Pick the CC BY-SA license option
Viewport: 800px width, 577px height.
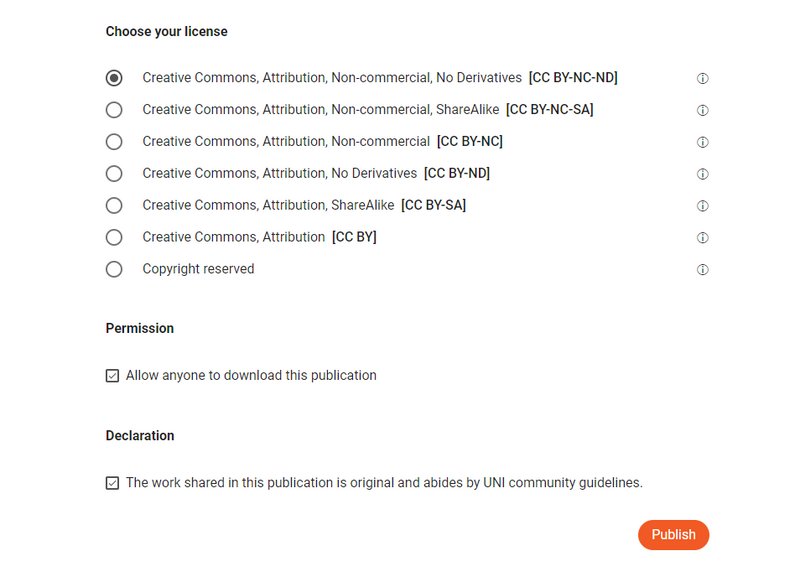tap(114, 205)
